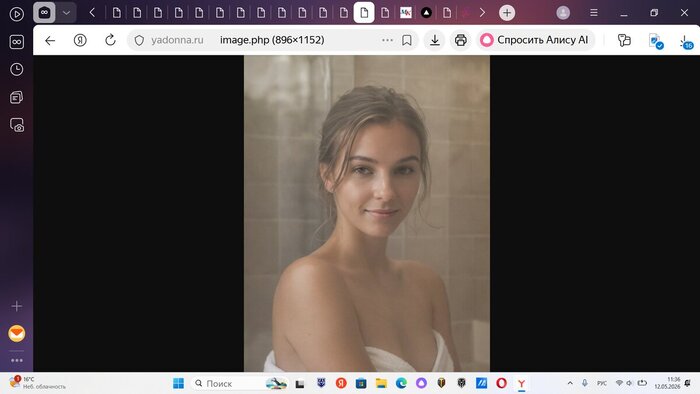This screenshot has height=394, width=700.
Task: Click the microphone icon in system tray
Action: pyautogui.click(x=584, y=383)
